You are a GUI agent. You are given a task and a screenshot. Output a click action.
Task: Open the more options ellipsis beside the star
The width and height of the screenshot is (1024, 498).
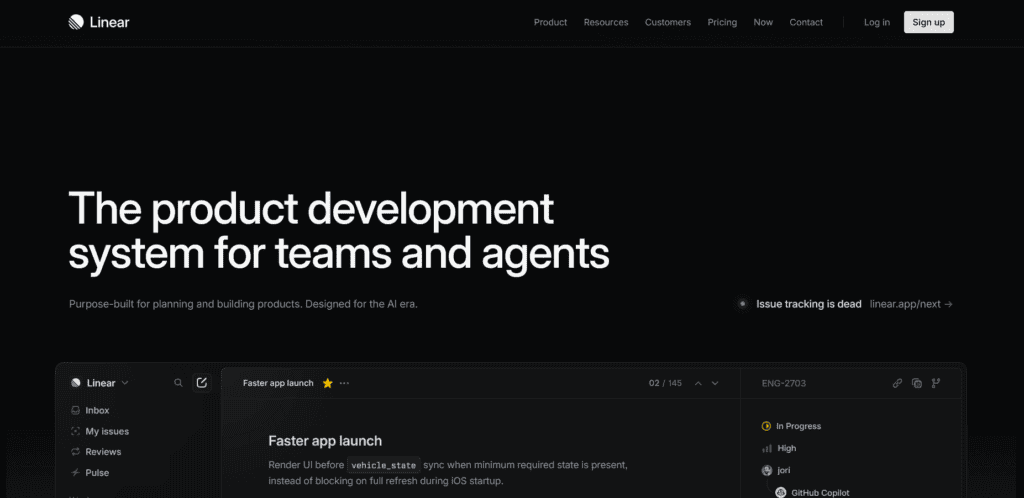[344, 383]
